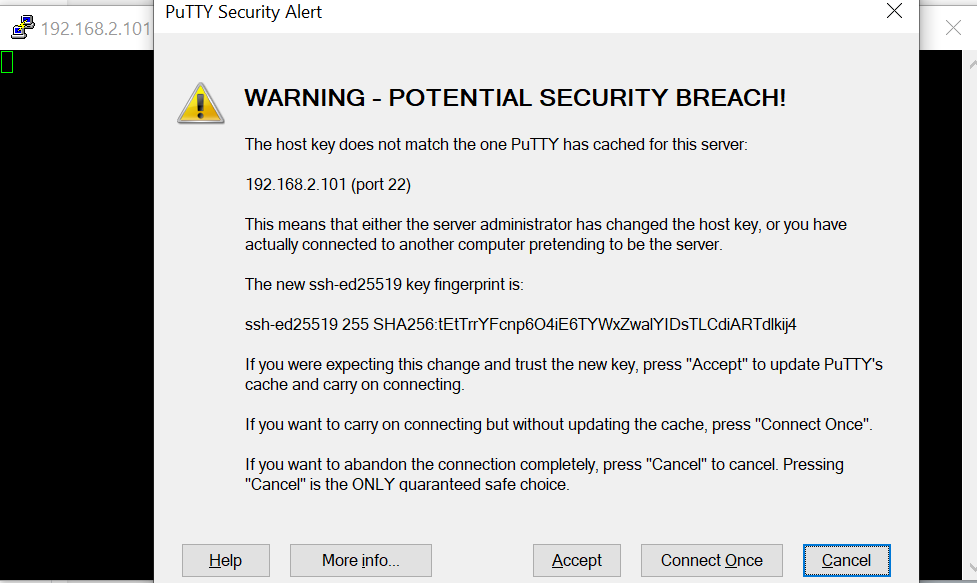This screenshot has height=583, width=977.
Task: Click the yellow warning triangle icon
Action: pyautogui.click(x=201, y=102)
